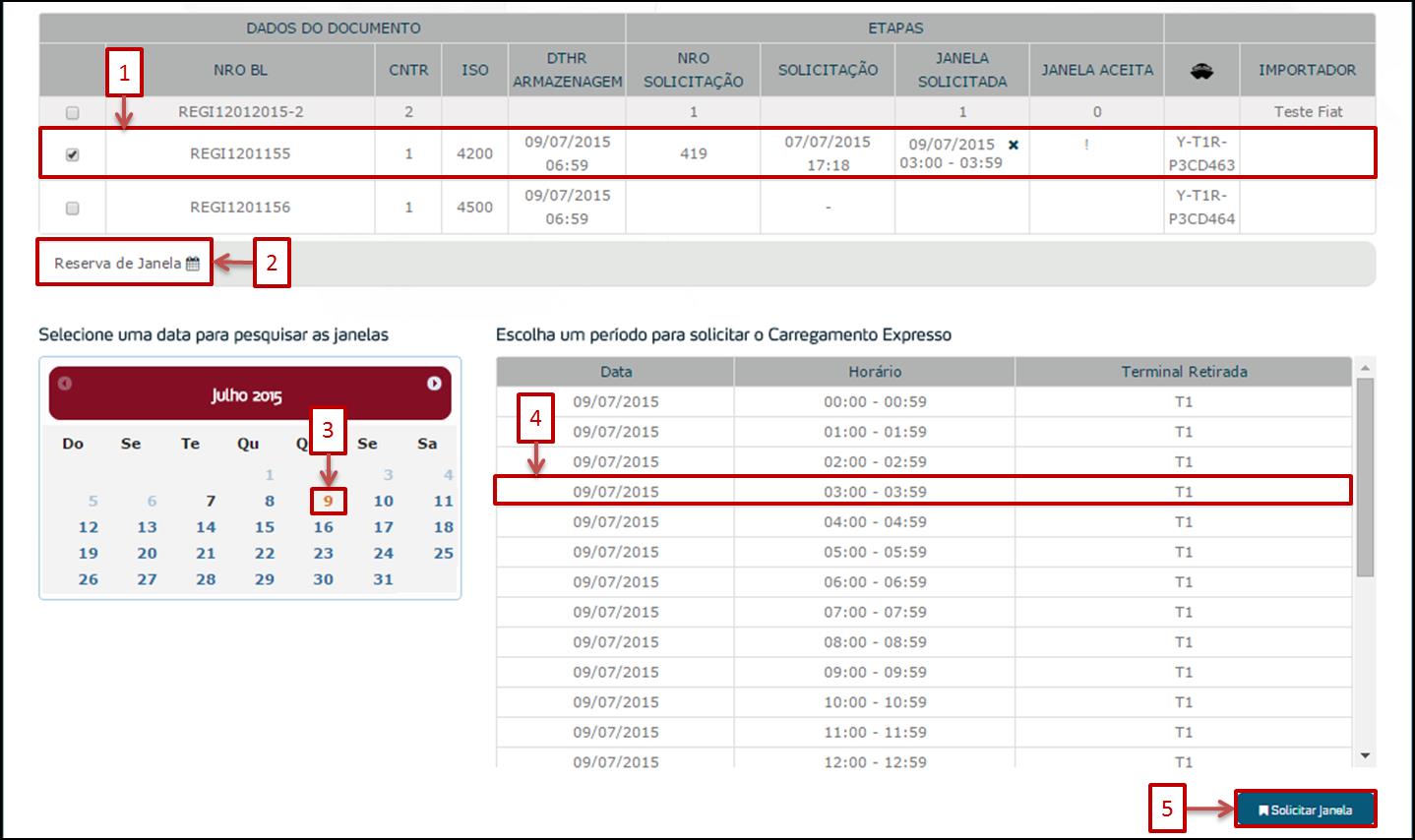Choose the 07:00 - 07:59 time slot
The width and height of the screenshot is (1415, 840).
pos(924,612)
